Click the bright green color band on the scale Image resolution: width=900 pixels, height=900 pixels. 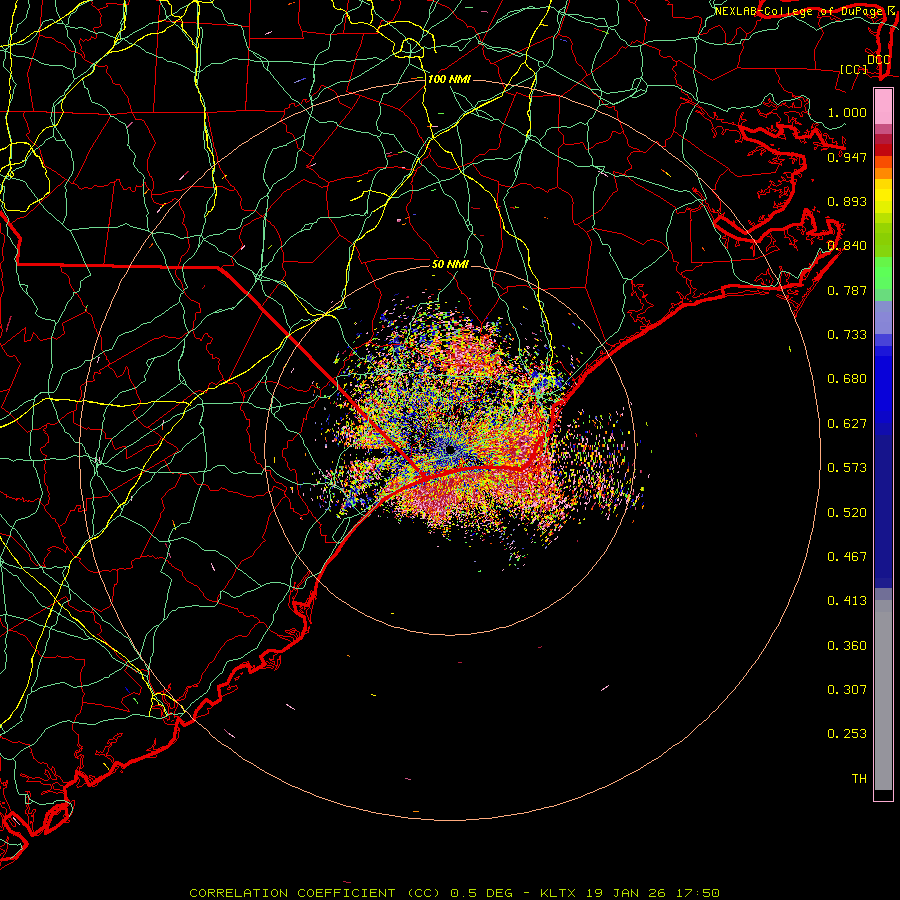(883, 273)
